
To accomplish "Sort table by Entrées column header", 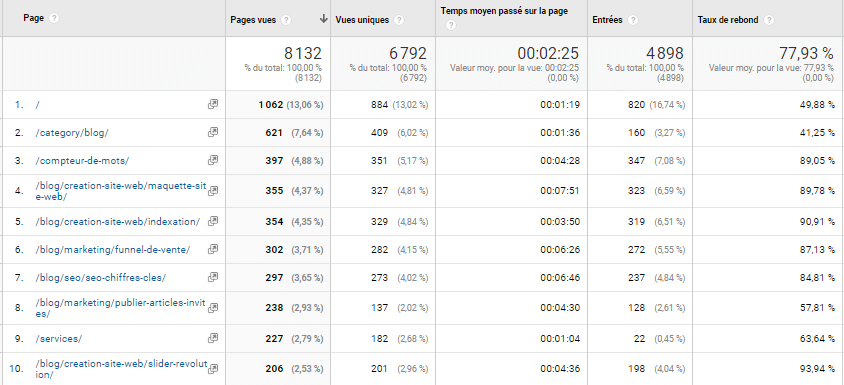I will pyautogui.click(x=607, y=20).
